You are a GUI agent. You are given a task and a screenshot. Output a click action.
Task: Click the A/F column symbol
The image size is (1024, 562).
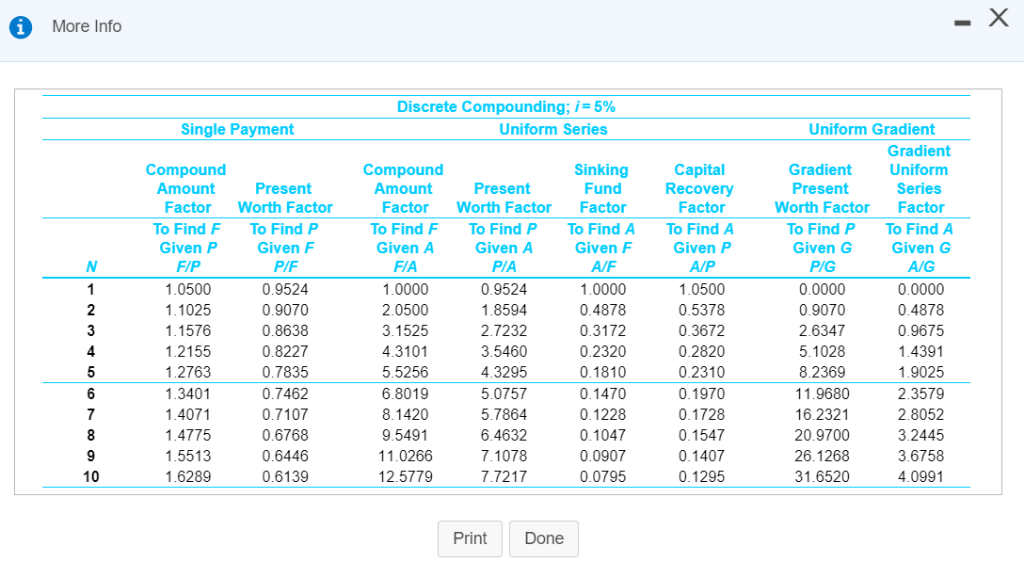click(603, 266)
